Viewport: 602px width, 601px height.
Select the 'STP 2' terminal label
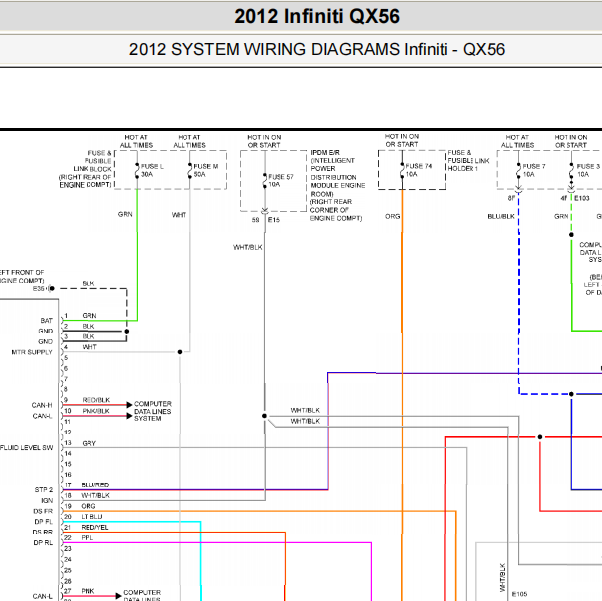point(44,490)
